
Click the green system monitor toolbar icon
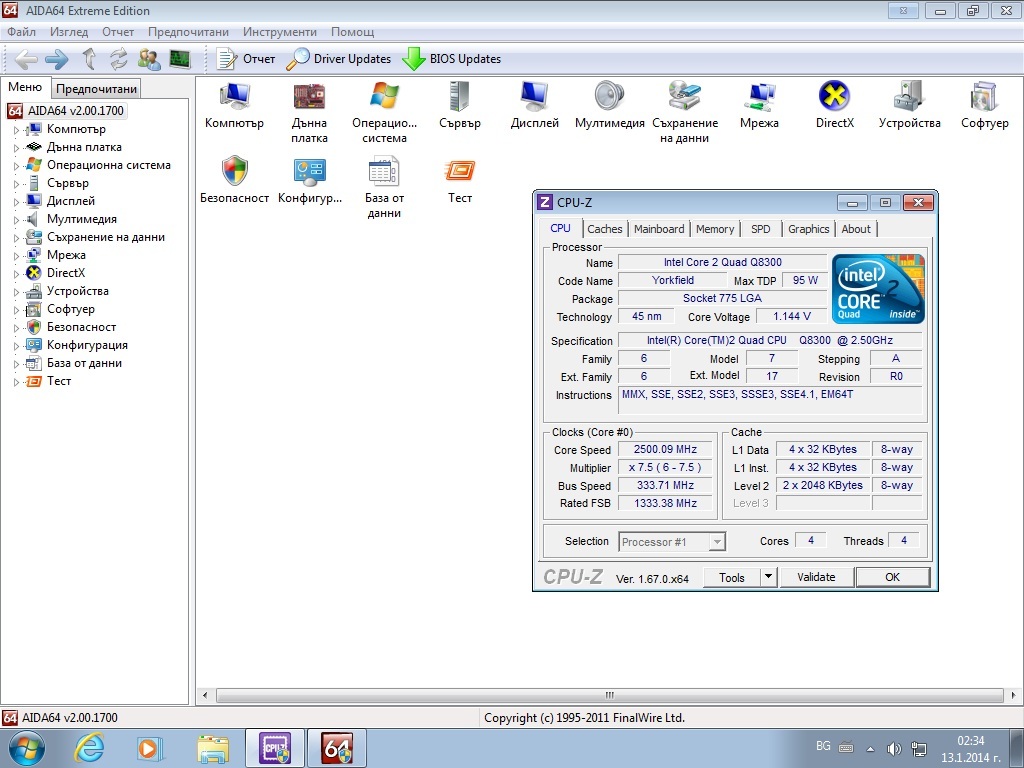click(x=180, y=59)
